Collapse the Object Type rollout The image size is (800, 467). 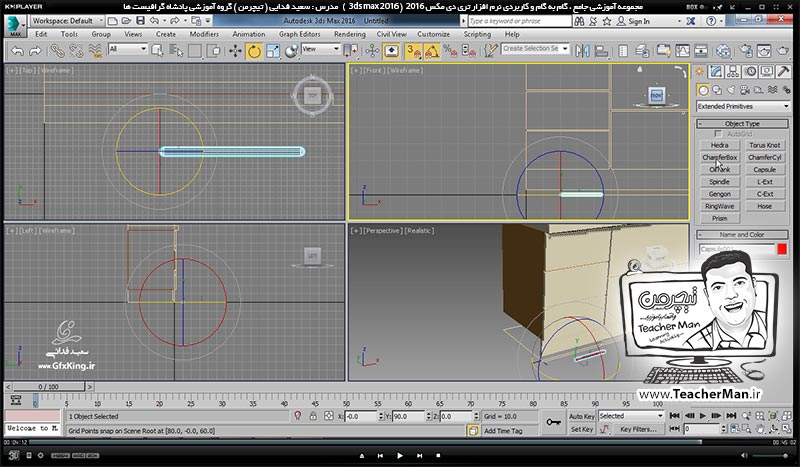tap(742, 124)
